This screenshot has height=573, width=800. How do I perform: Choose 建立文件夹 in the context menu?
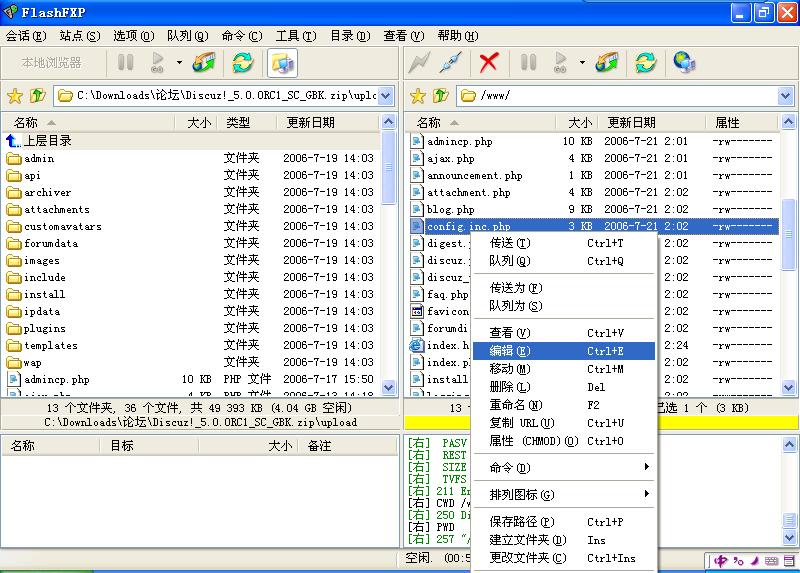(564, 540)
